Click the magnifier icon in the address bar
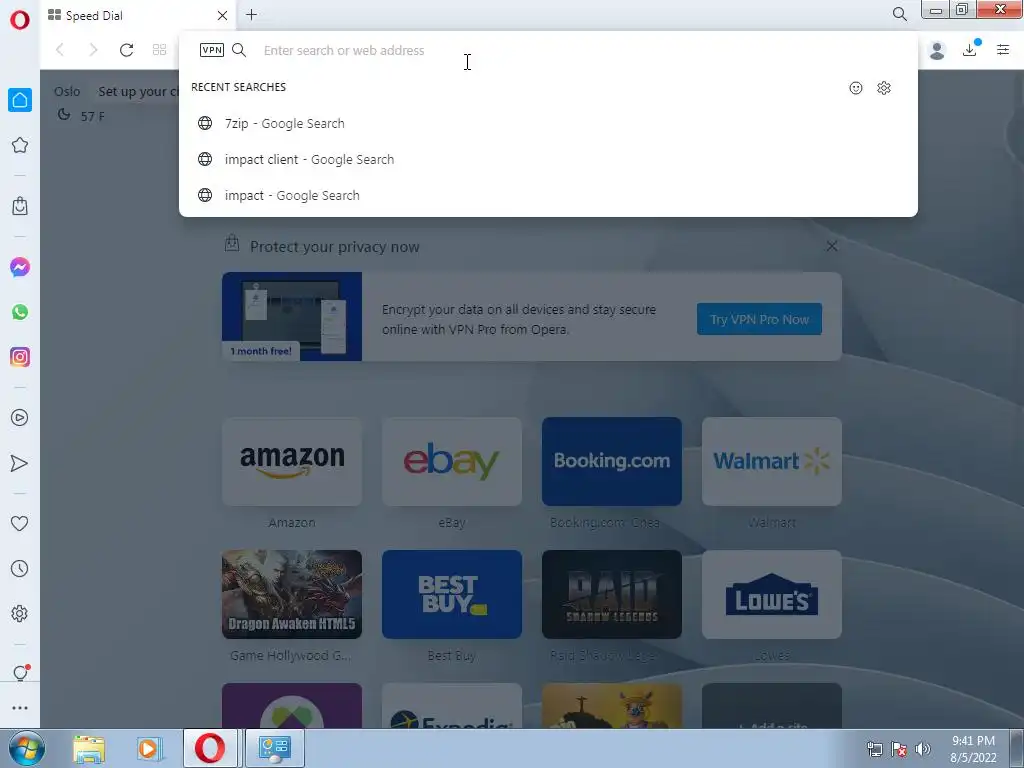The height and width of the screenshot is (768, 1024). (x=239, y=50)
